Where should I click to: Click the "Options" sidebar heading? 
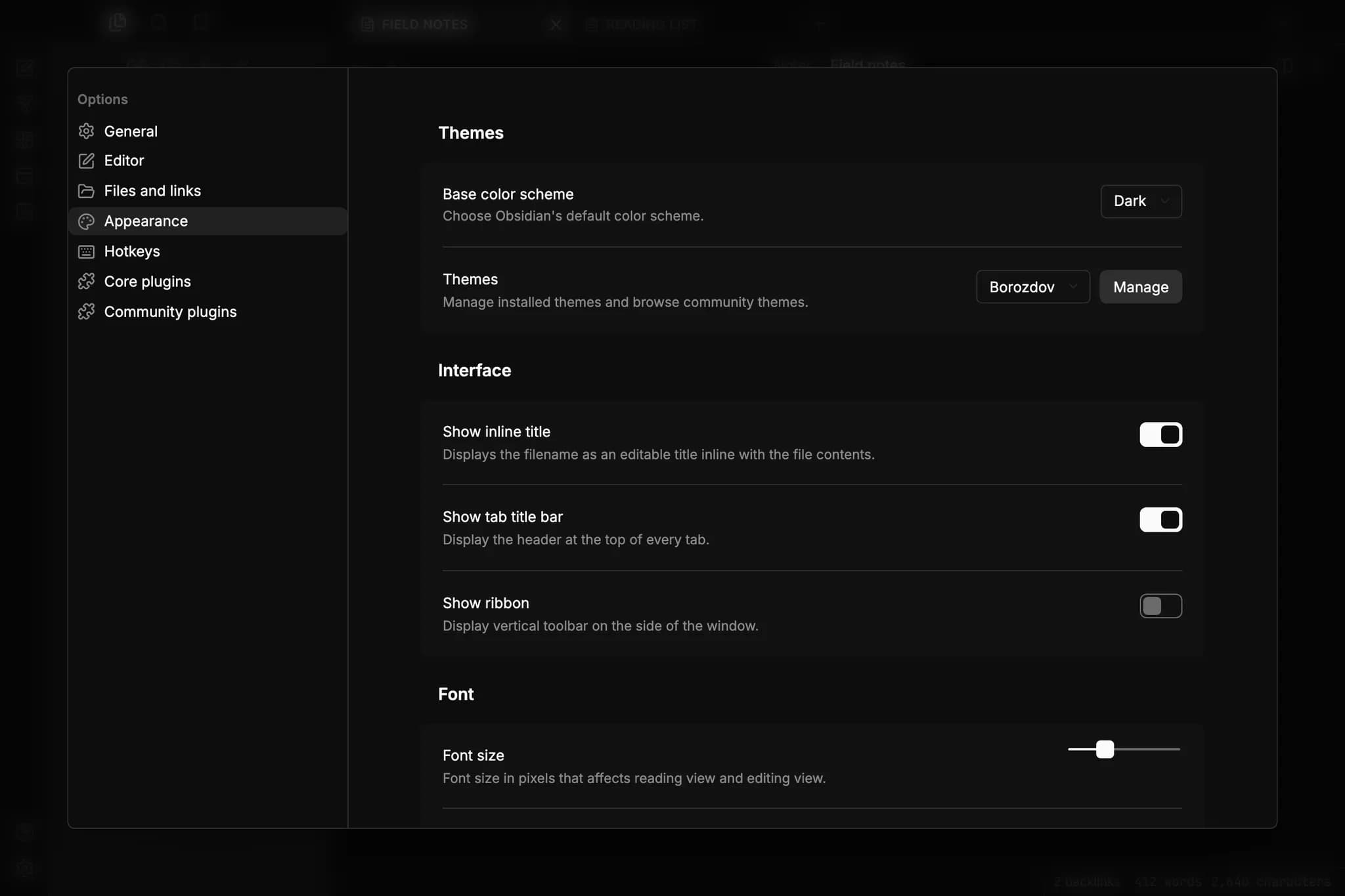[102, 99]
